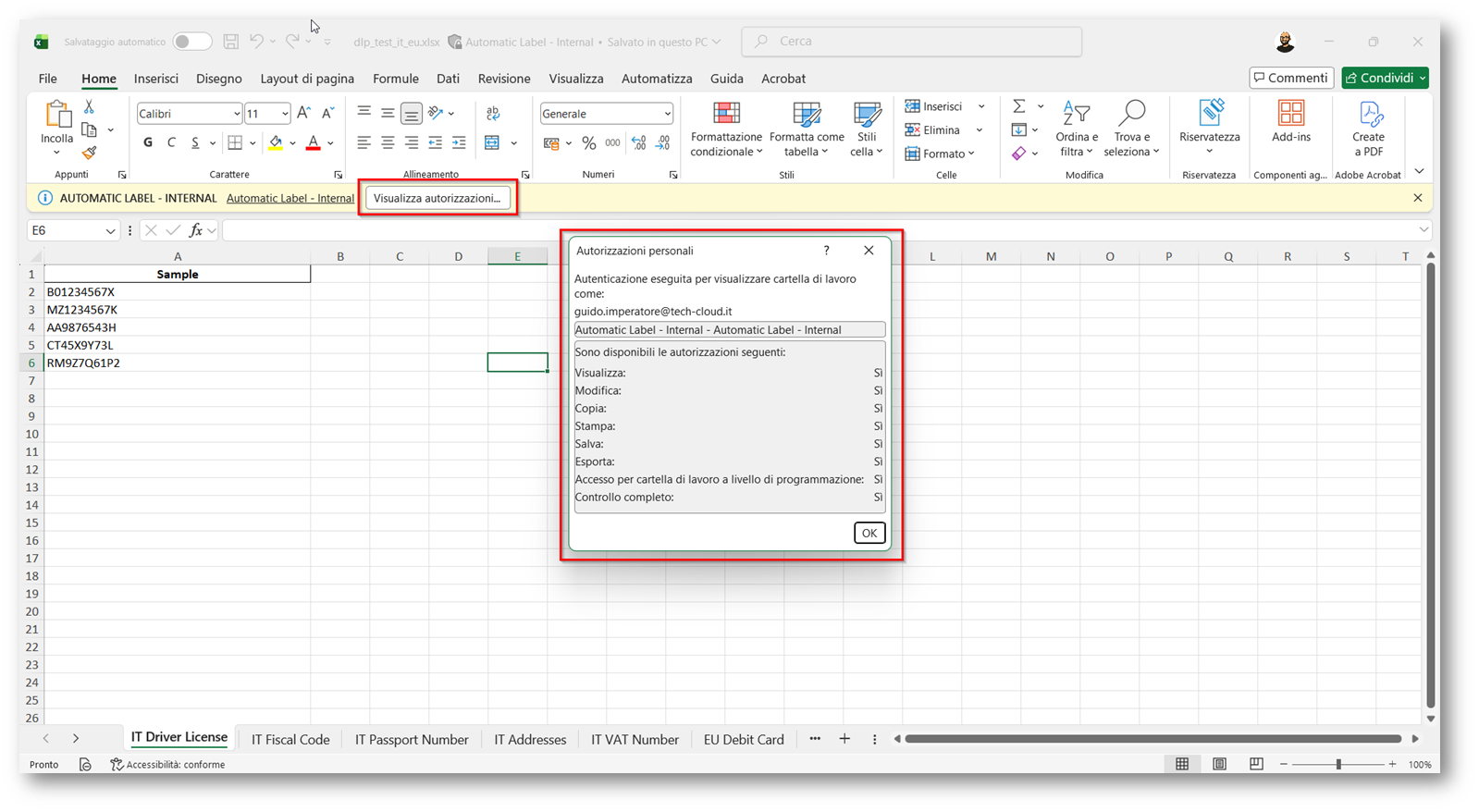Expand the E6 Name Box dropdown
Image resolution: width=1479 pixels, height=812 pixels.
[x=110, y=231]
